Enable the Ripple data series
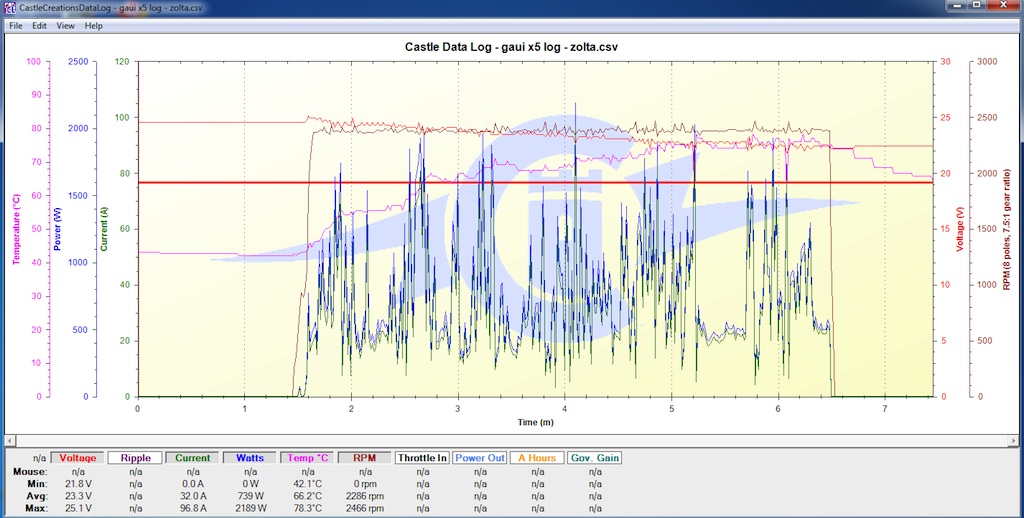1024x518 pixels. [x=135, y=458]
